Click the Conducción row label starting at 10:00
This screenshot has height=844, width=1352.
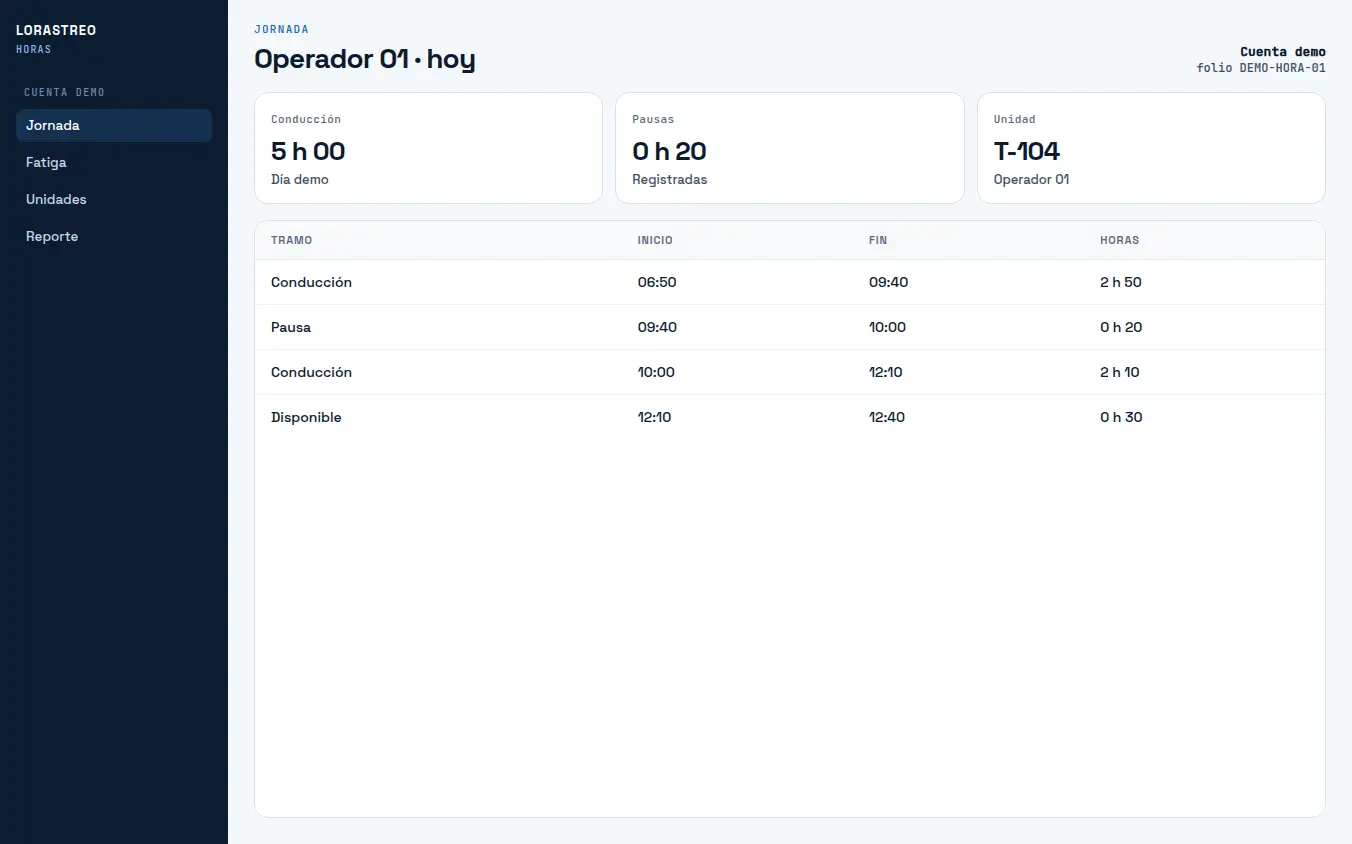(x=311, y=372)
